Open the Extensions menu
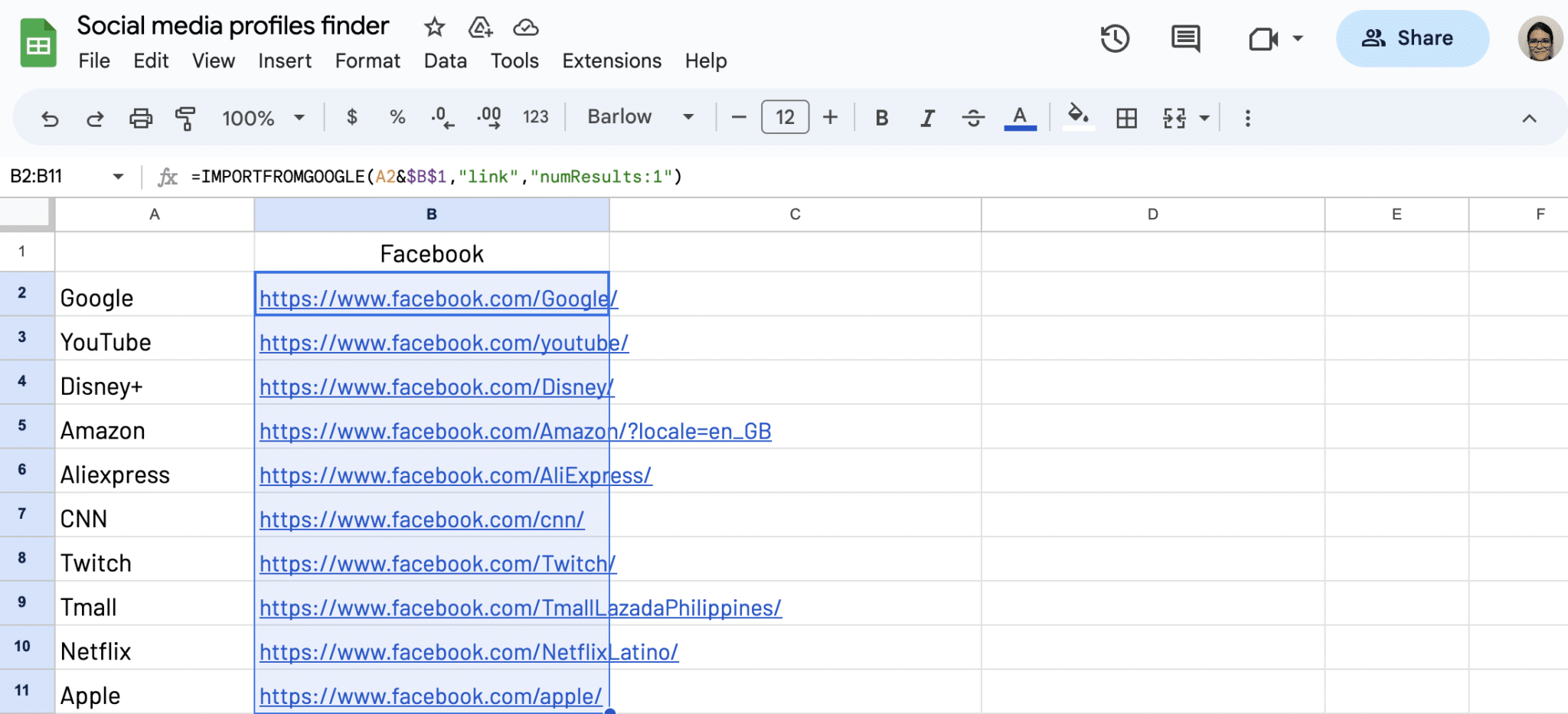The image size is (1568, 714). click(x=611, y=61)
